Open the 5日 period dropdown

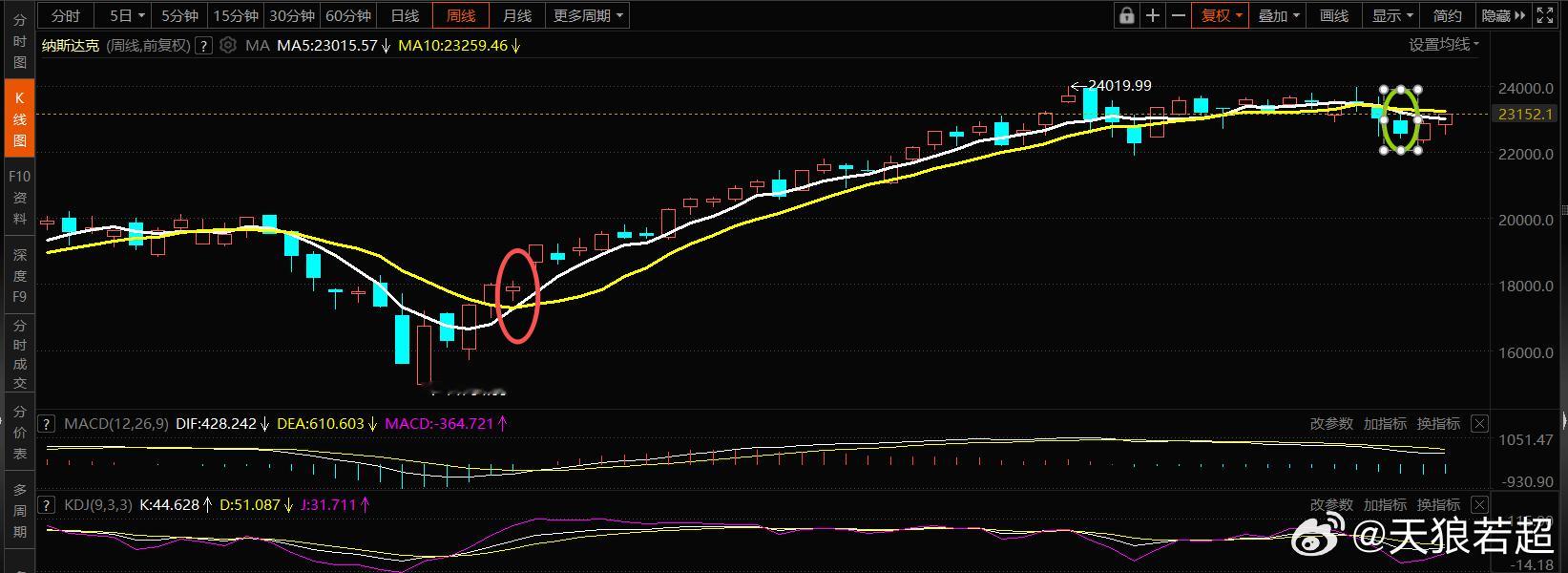[127, 15]
